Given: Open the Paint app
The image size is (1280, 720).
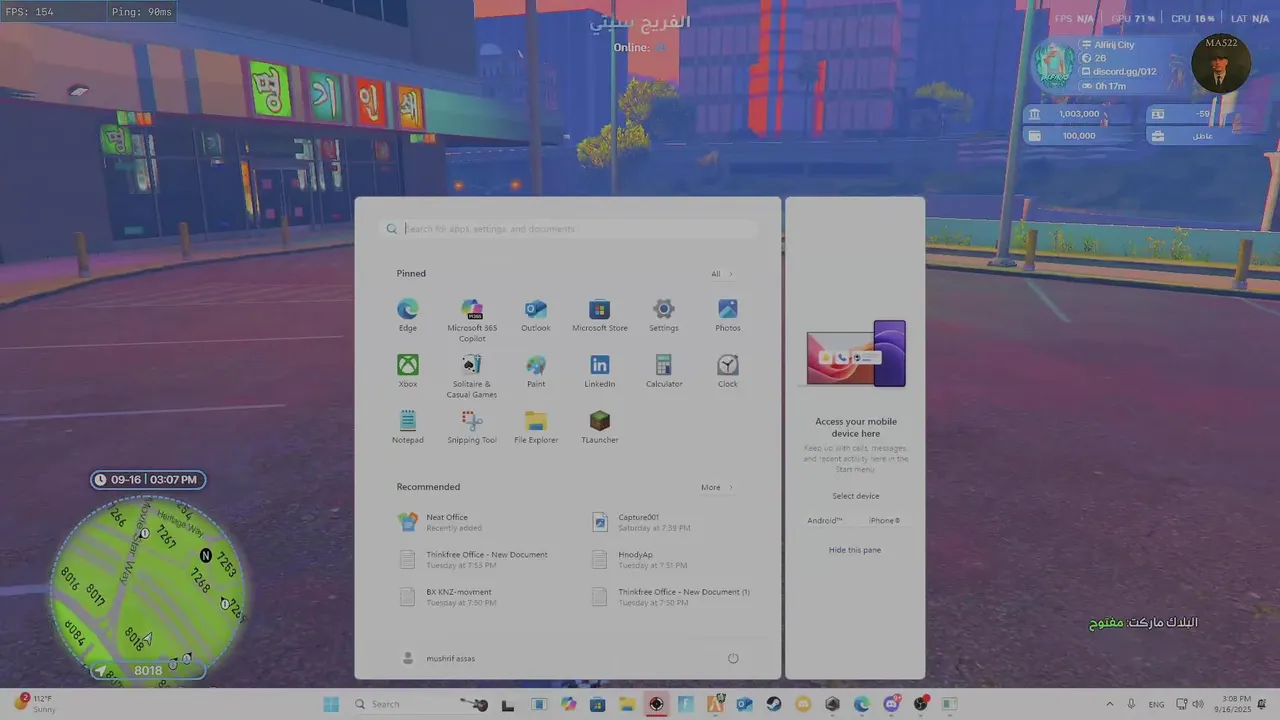Looking at the screenshot, I should coord(535,371).
